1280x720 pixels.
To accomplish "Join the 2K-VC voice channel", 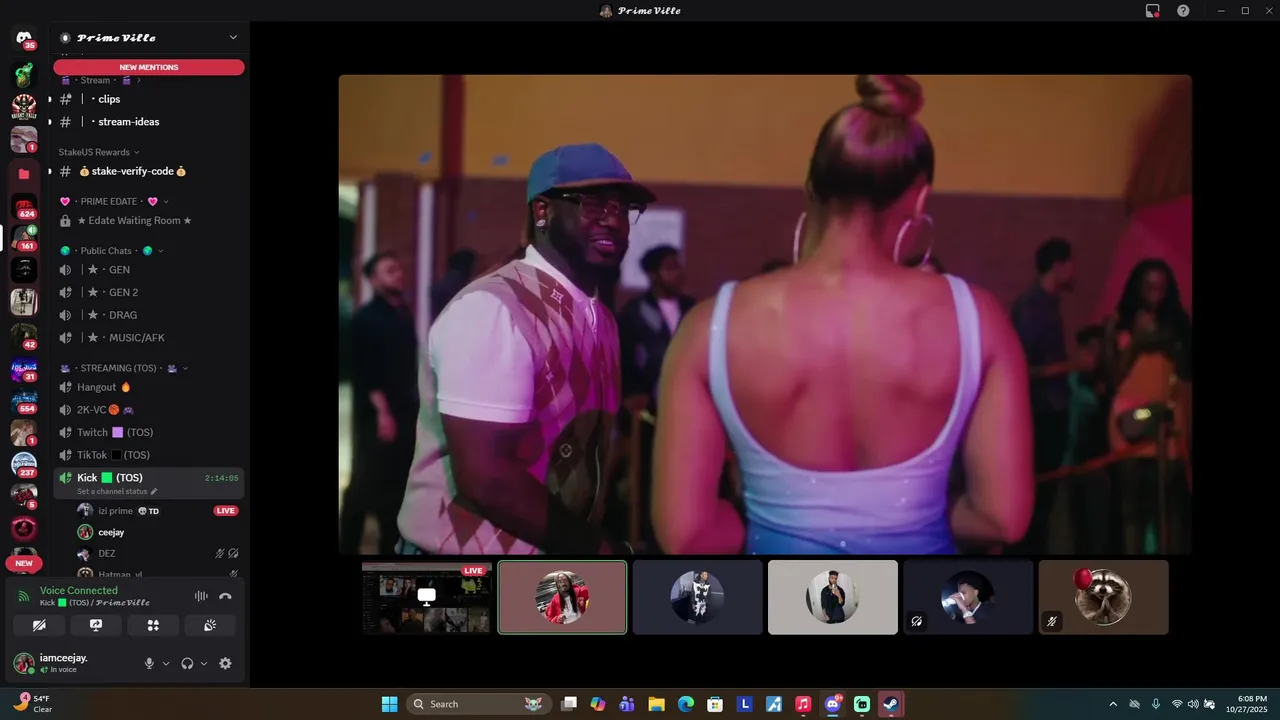I will [149, 410].
